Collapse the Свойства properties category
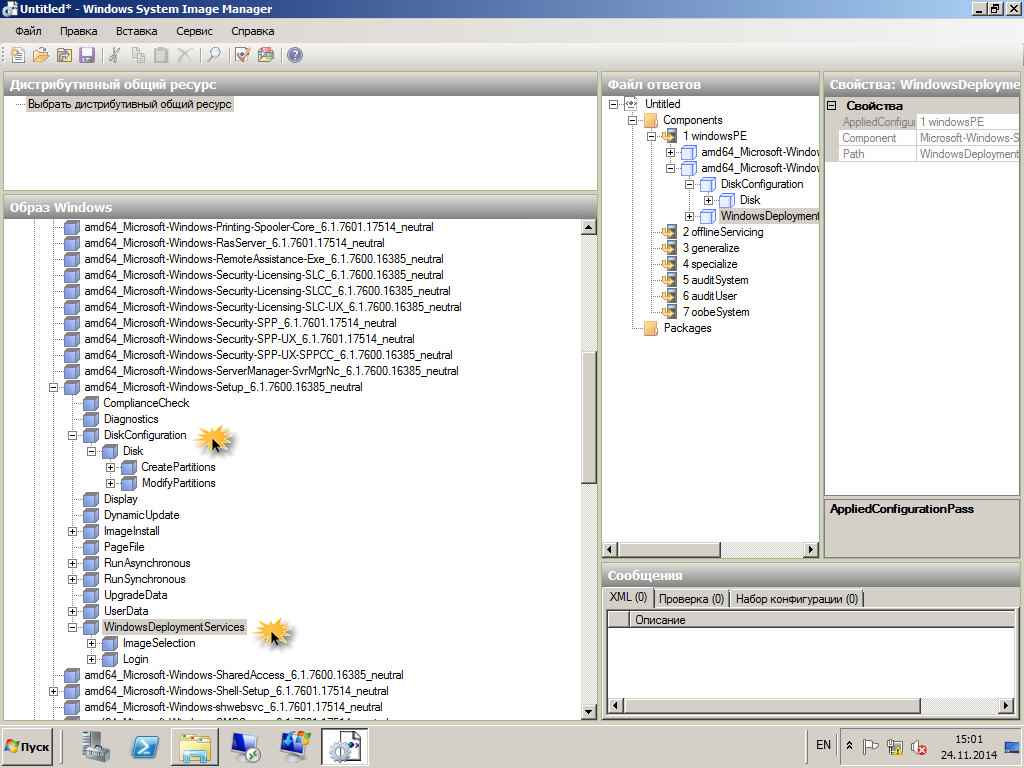 coord(831,105)
